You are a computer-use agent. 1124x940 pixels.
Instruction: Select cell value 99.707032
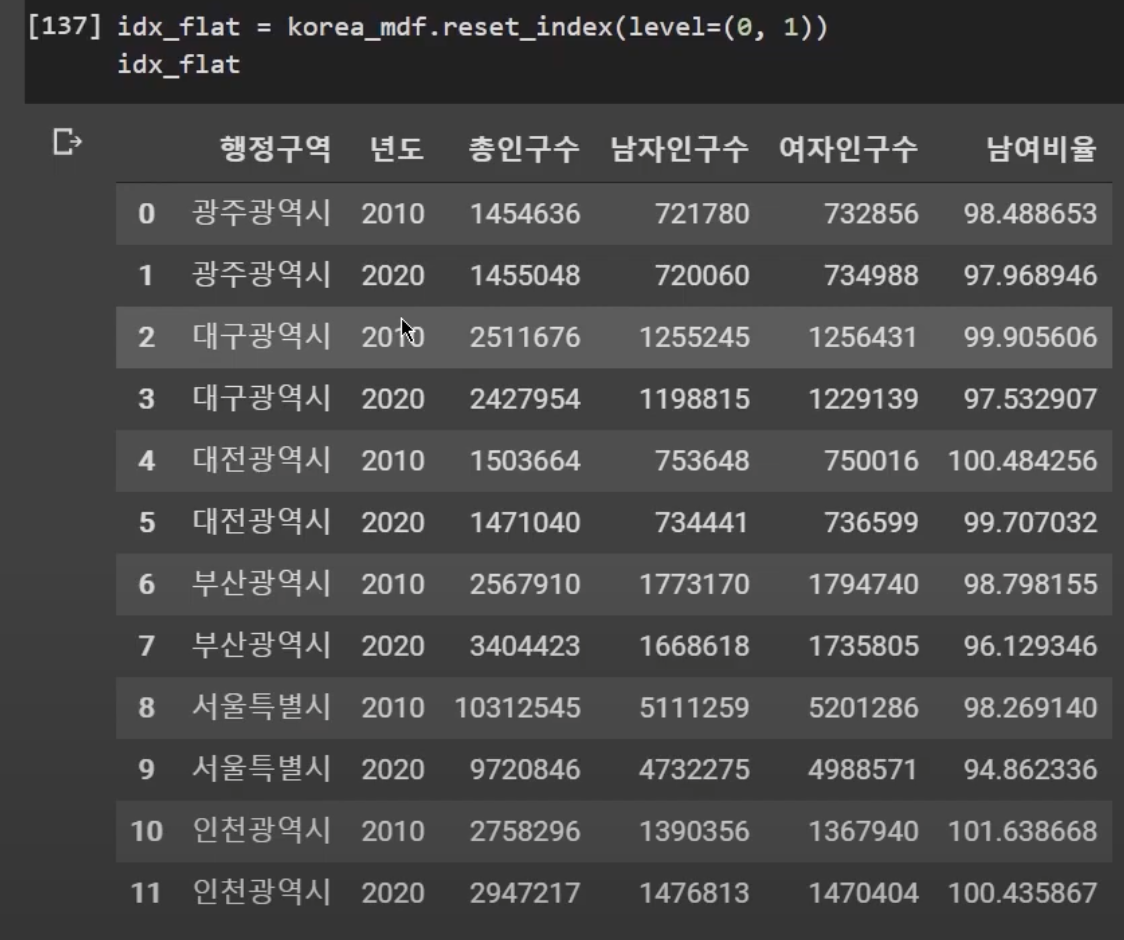[1030, 522]
